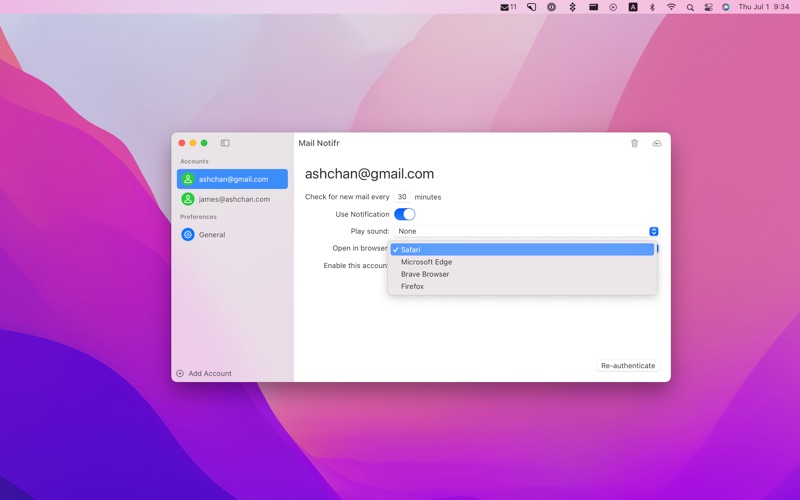Click the Re-authenticate button
Image resolution: width=800 pixels, height=500 pixels.
[x=628, y=366]
